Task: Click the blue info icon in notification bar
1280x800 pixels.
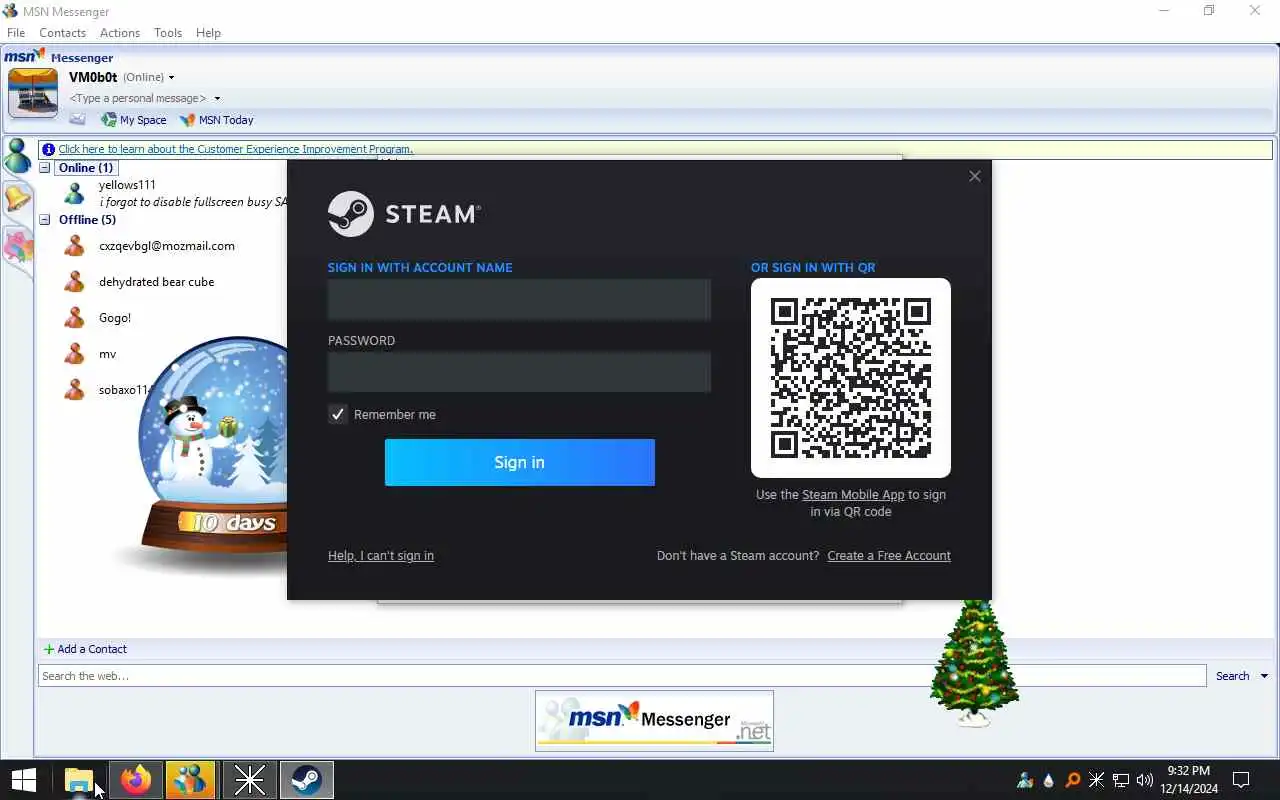Action: pyautogui.click(x=48, y=149)
